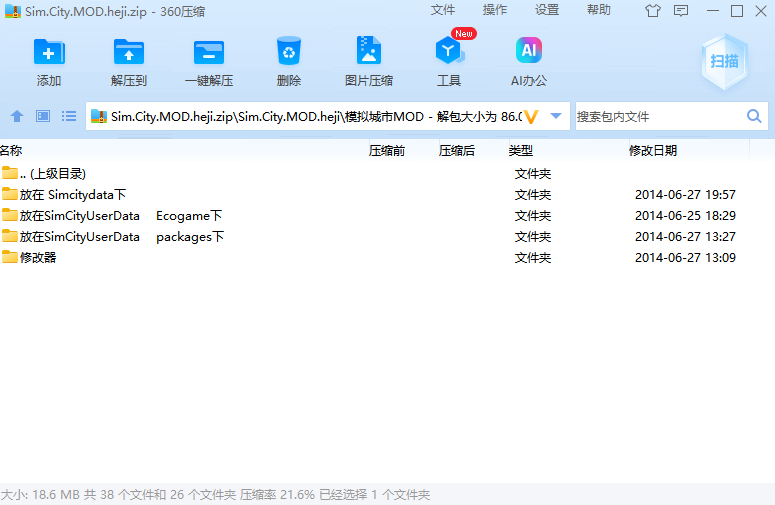The height and width of the screenshot is (505, 775).
Task: Open the 设置 menu
Action: [547, 10]
